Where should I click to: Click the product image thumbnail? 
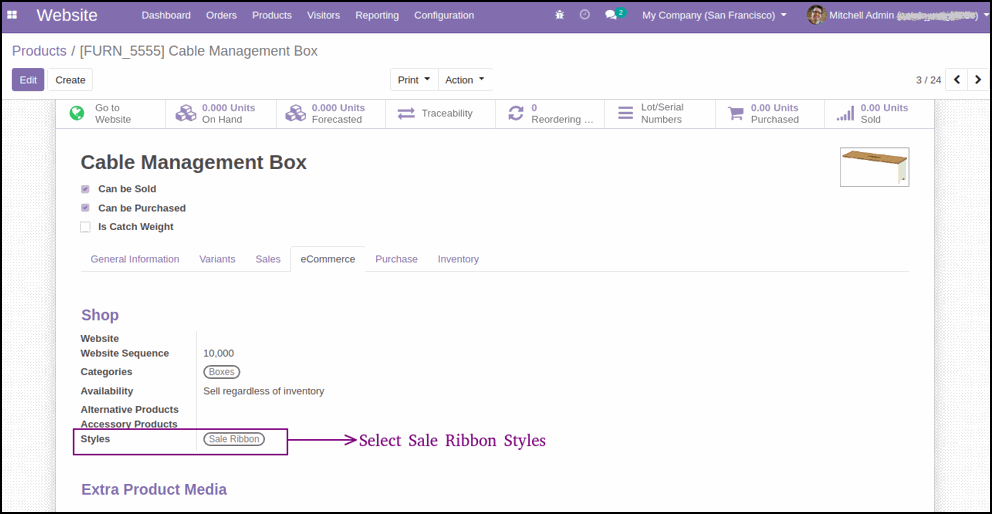874,167
